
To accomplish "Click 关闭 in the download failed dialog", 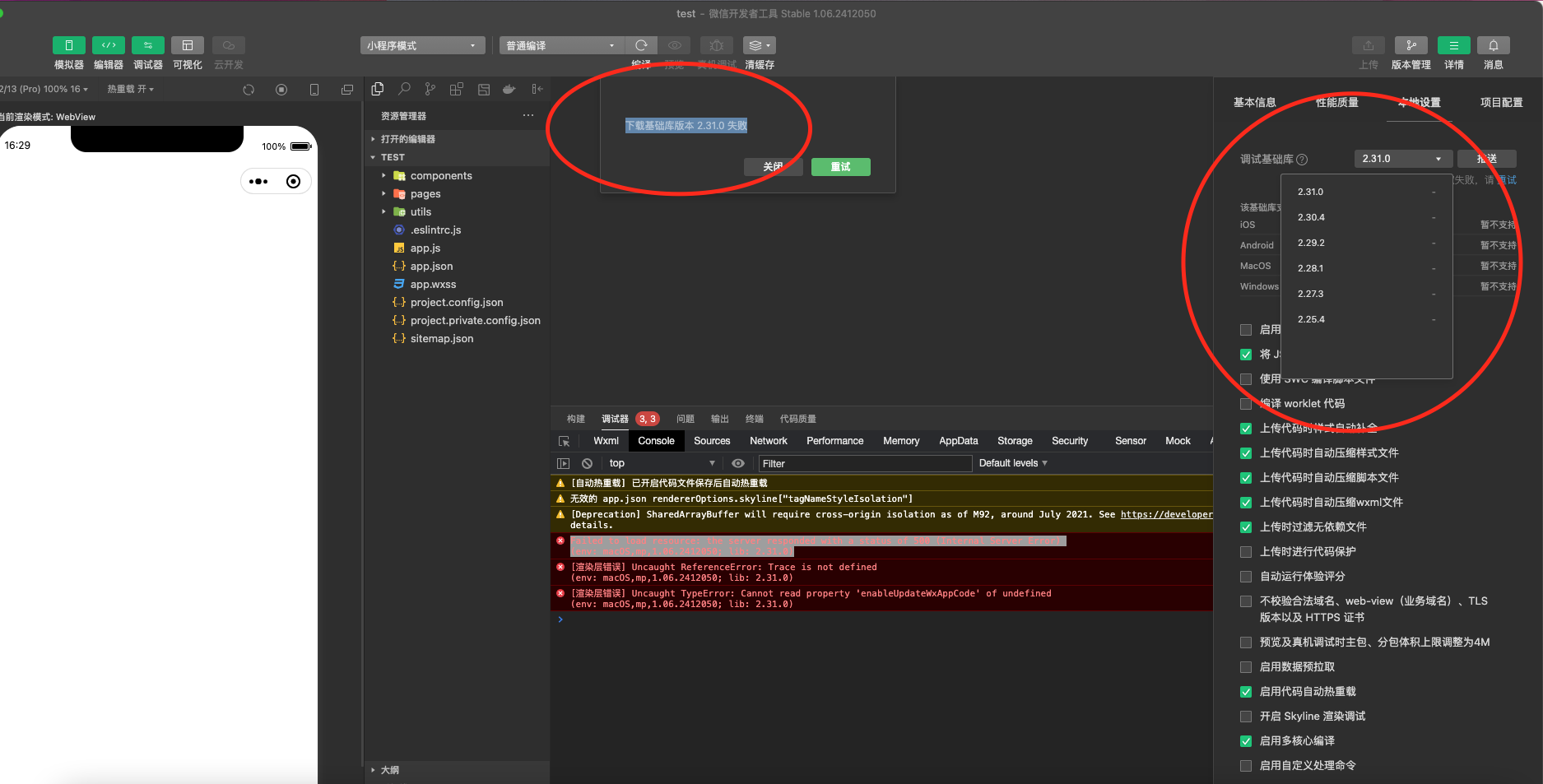I will pos(774,167).
